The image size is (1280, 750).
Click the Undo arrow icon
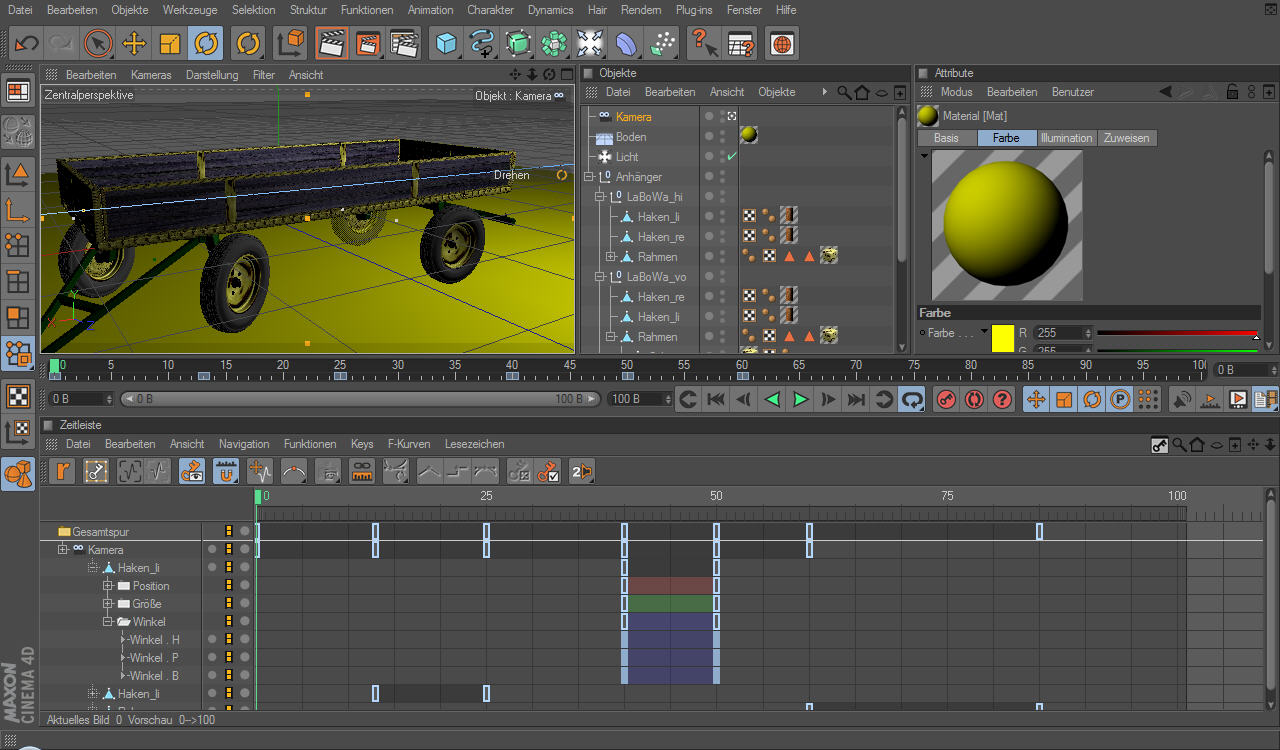(26, 43)
